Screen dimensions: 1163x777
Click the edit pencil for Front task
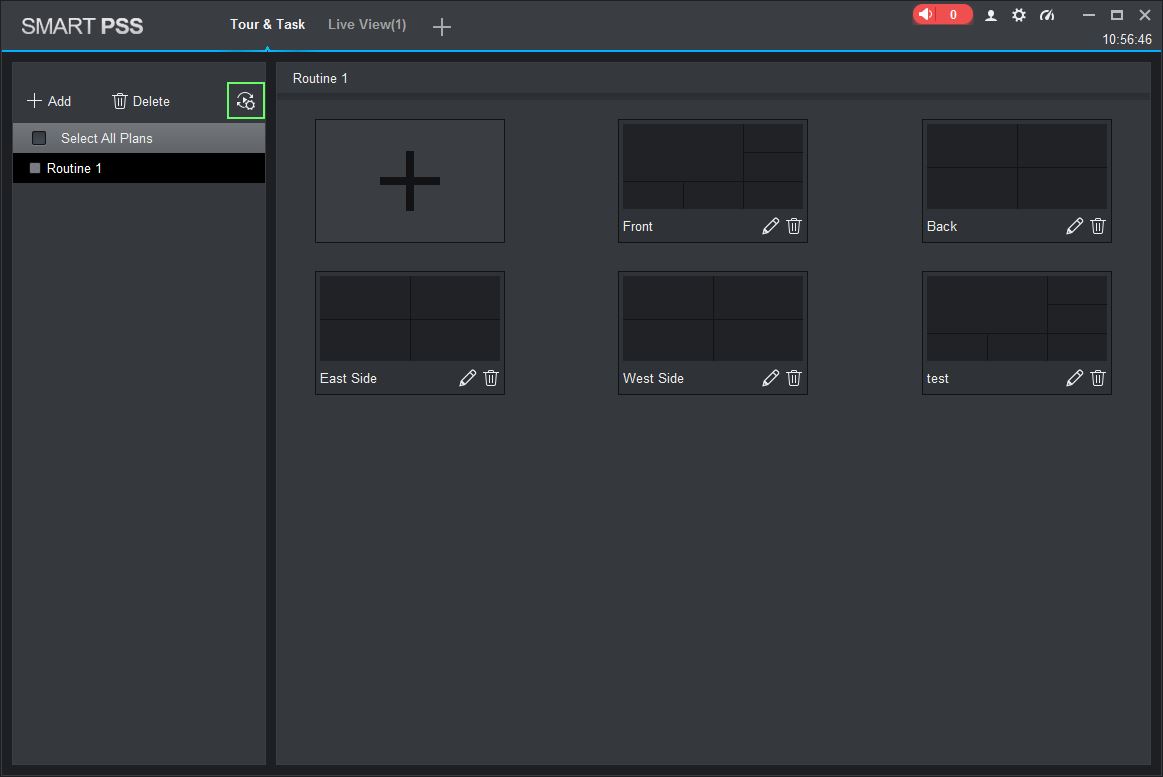coord(770,226)
